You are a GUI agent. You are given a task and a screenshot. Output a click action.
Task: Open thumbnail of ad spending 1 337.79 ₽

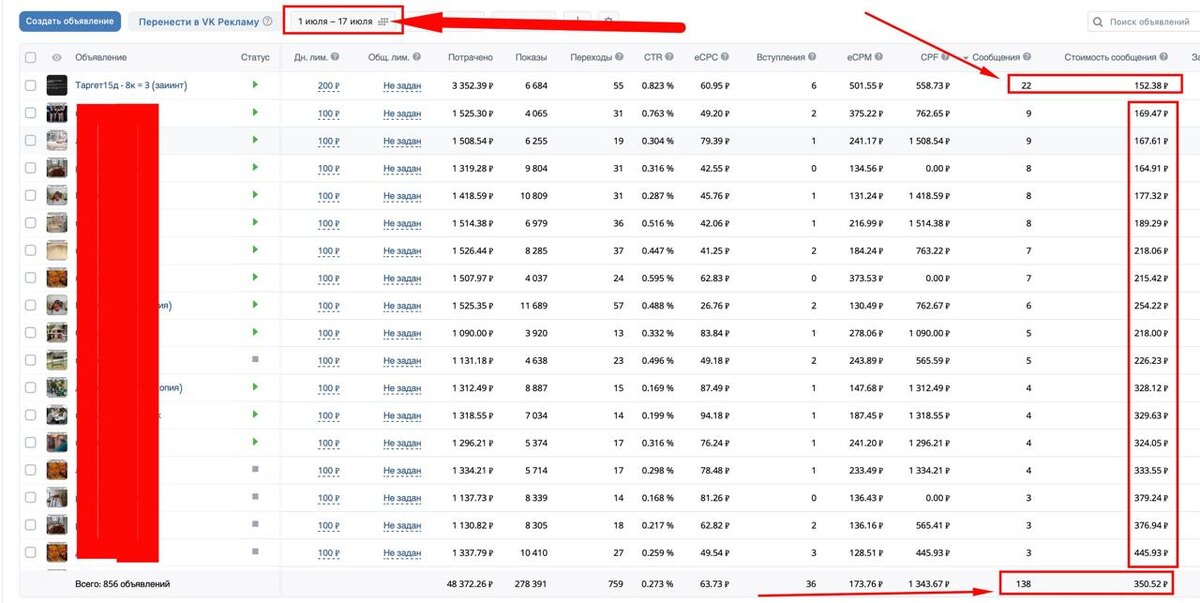click(57, 551)
